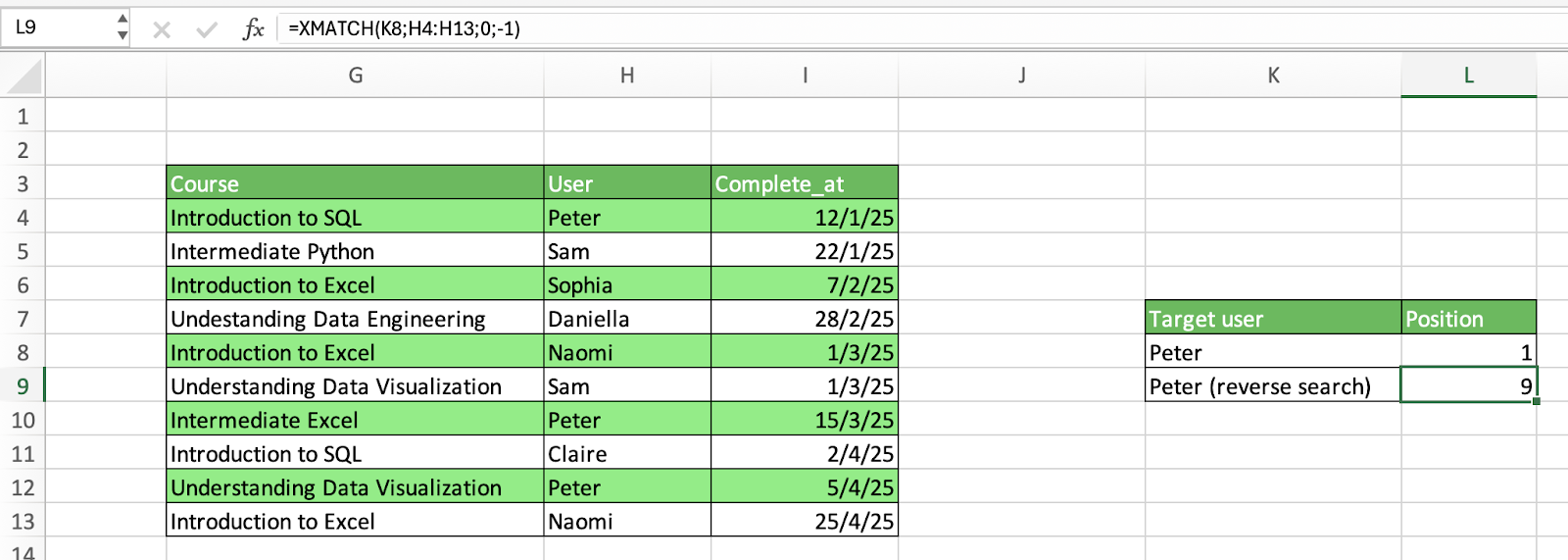The width and height of the screenshot is (1568, 560).
Task: Click the Course header cell
Action: point(355,183)
